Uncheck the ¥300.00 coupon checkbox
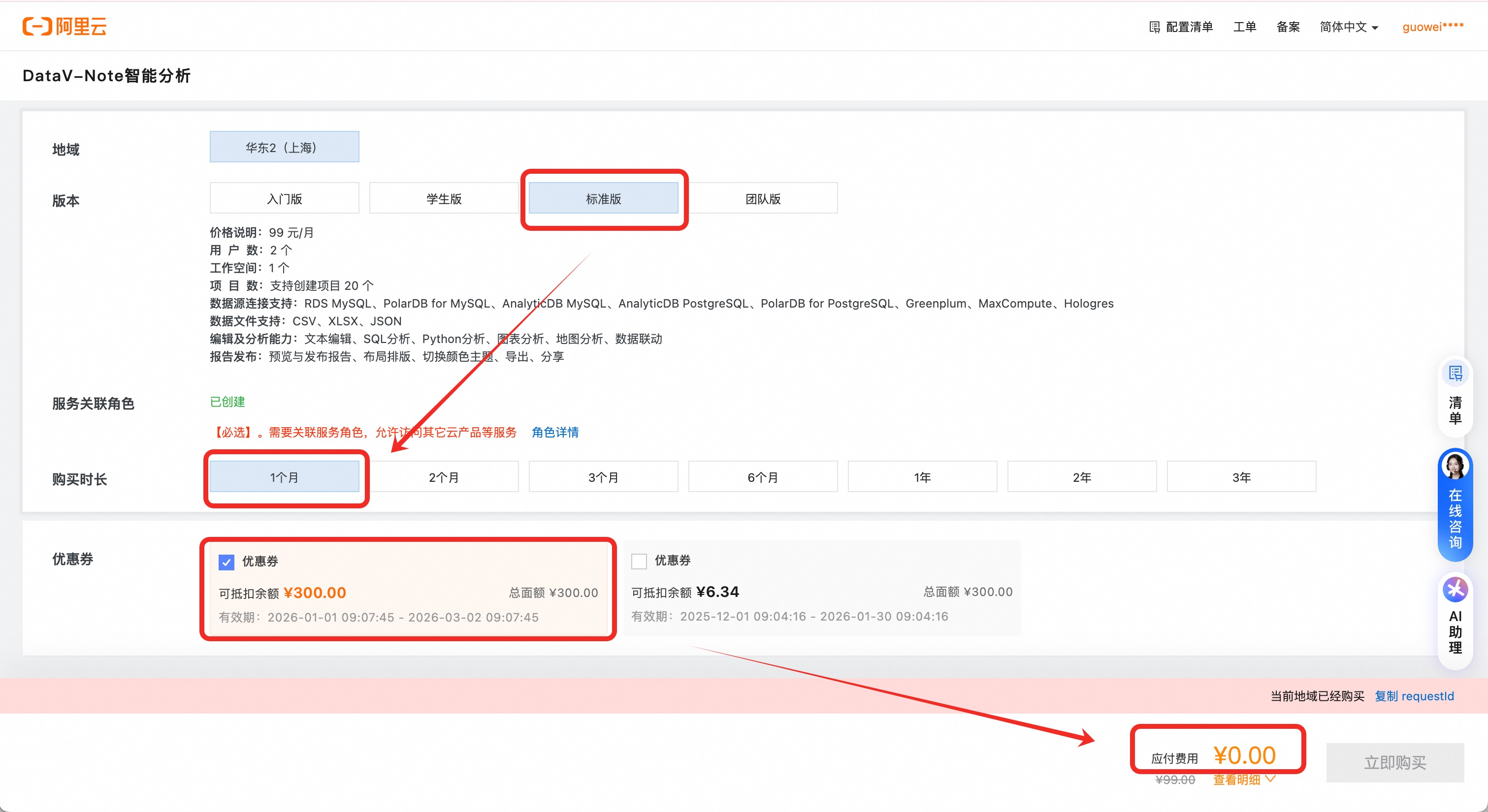This screenshot has width=1488, height=812. click(226, 562)
